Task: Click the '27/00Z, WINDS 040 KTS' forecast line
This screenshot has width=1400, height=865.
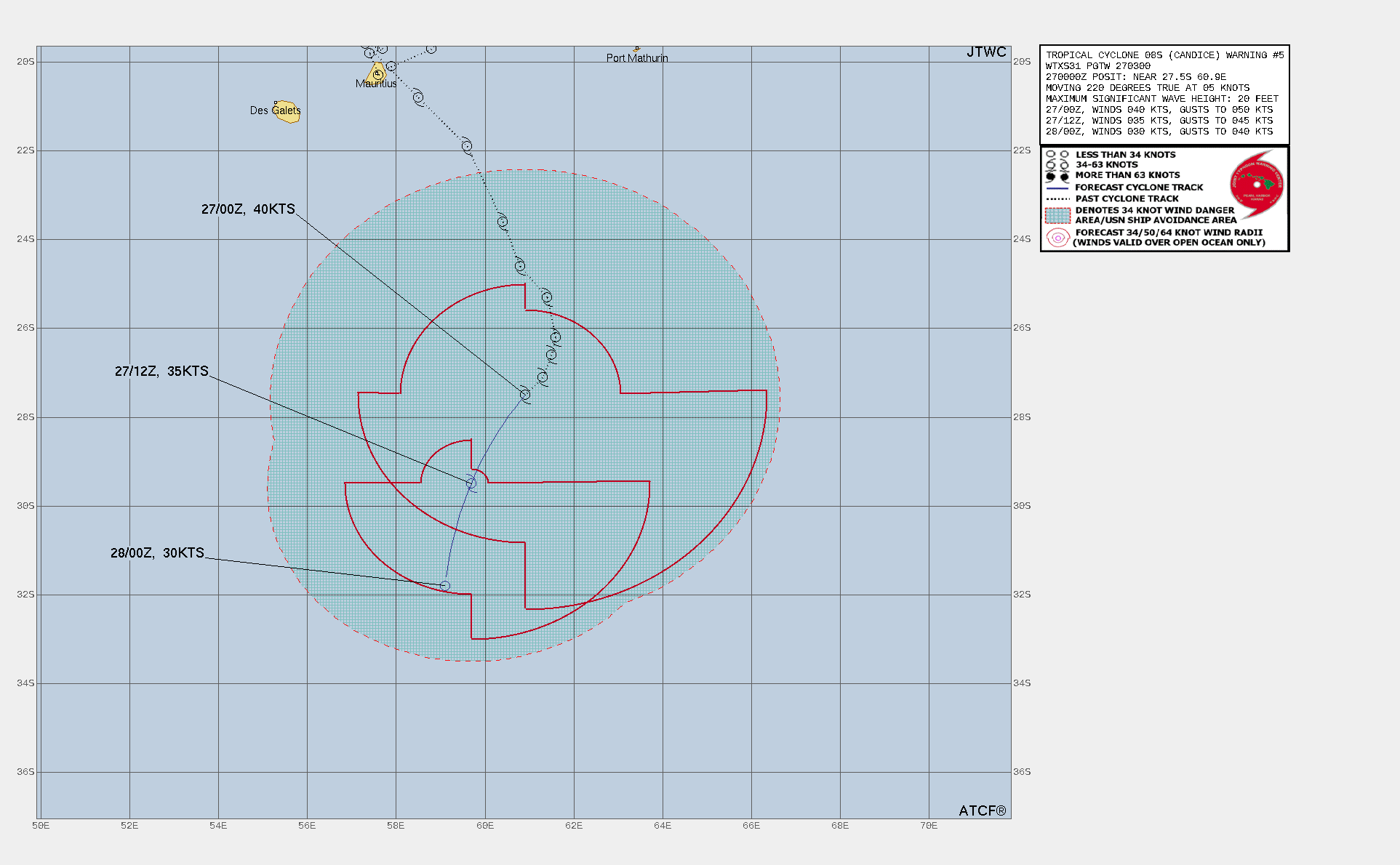Action: tap(1159, 110)
